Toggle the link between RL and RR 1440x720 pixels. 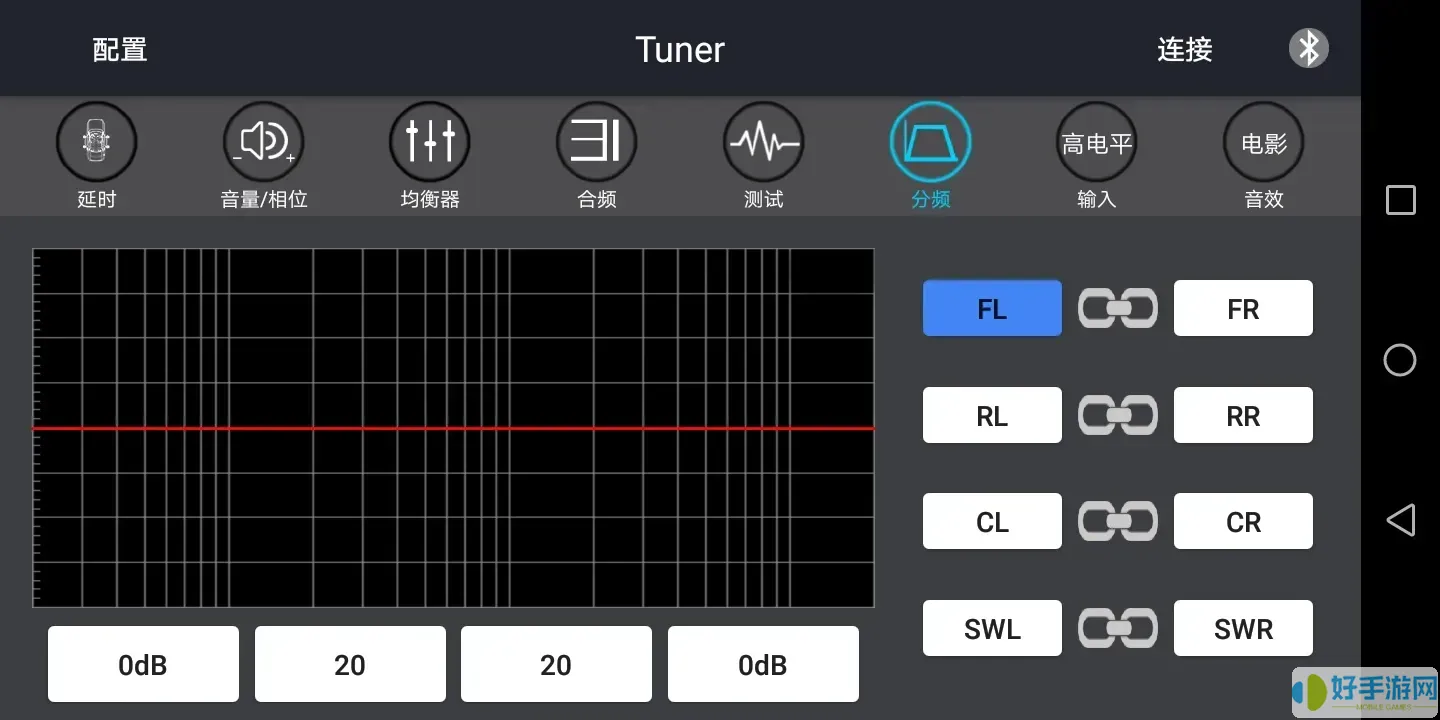[x=1118, y=415]
